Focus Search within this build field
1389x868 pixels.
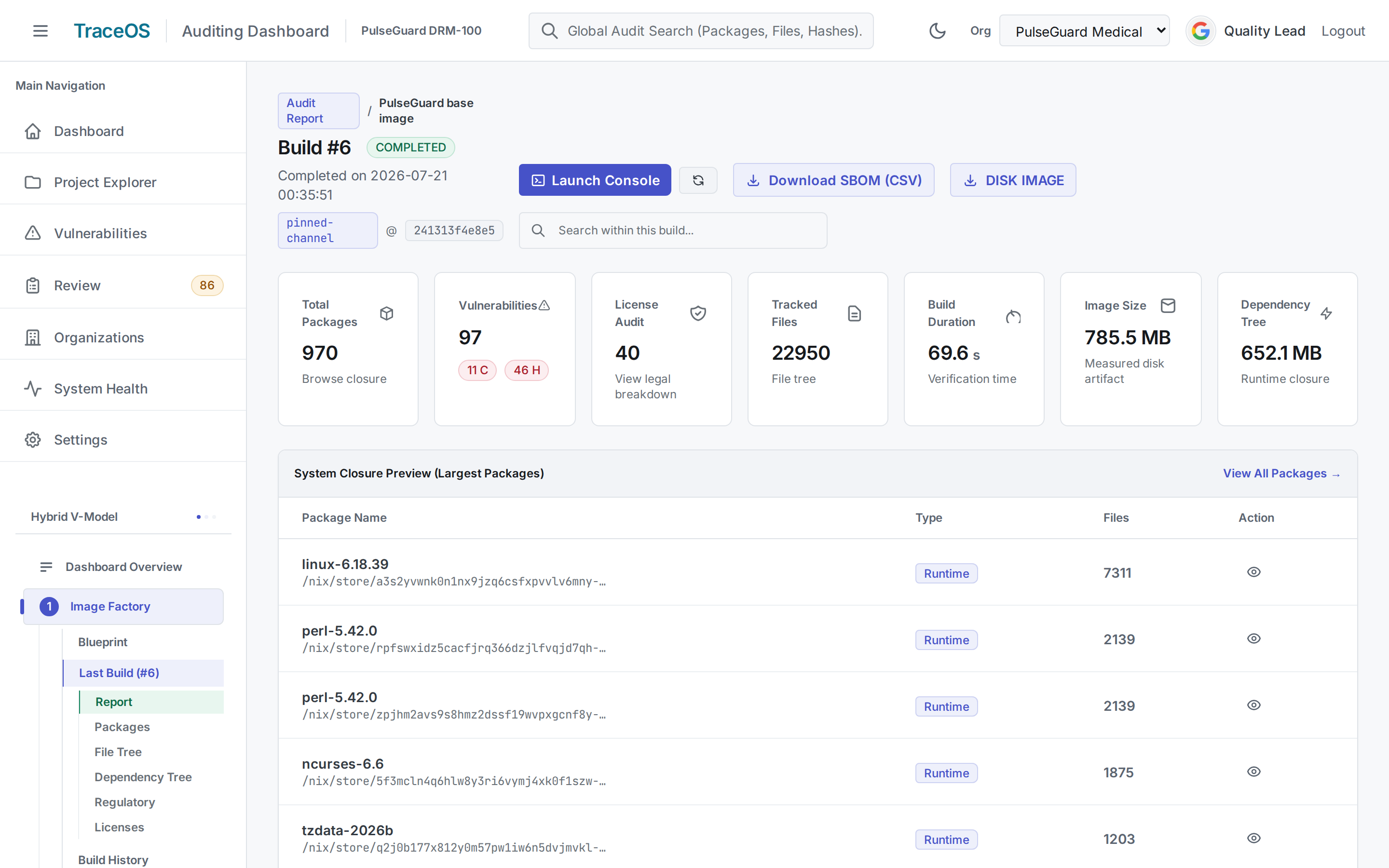click(673, 230)
